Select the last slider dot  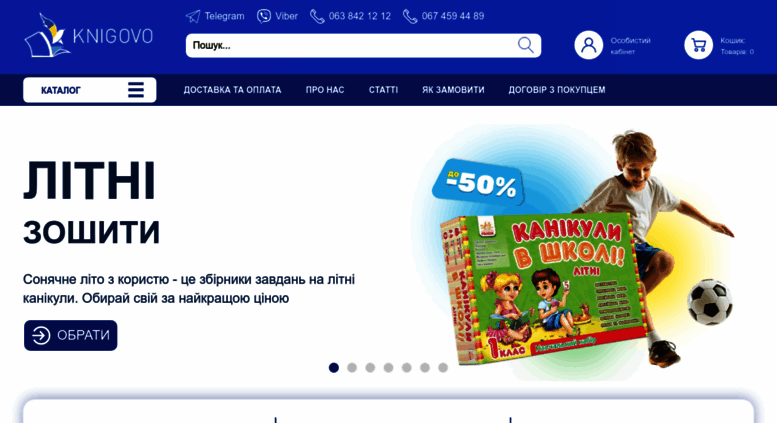(443, 368)
